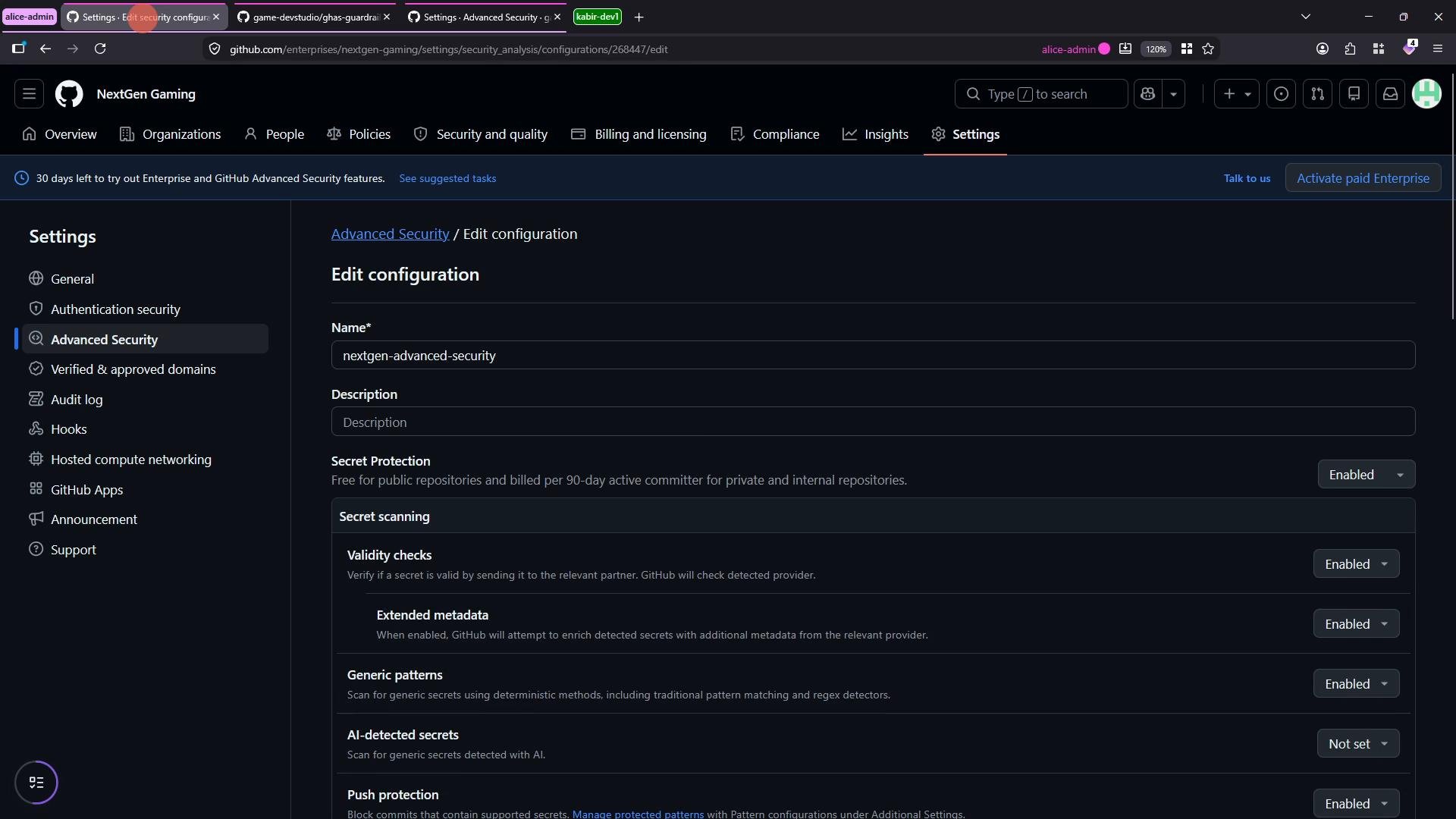This screenshot has height=819, width=1456.
Task: Switch to the Settings Advanced Security tab
Action: pyautogui.click(x=485, y=17)
